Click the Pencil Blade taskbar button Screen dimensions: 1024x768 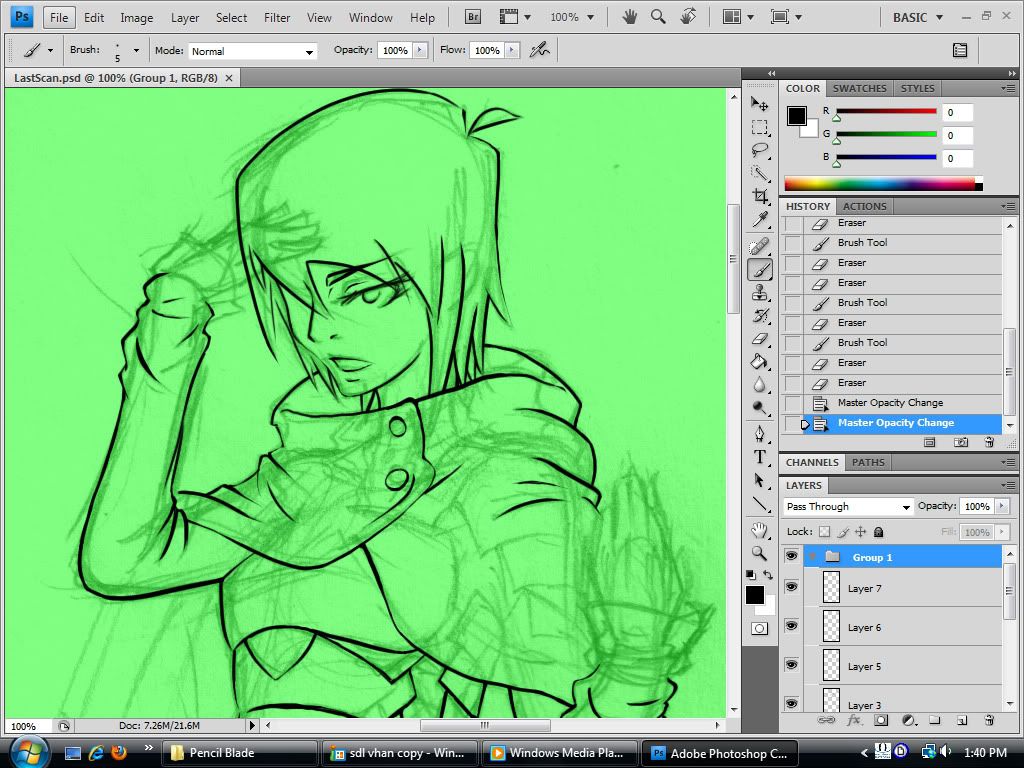tap(237, 753)
